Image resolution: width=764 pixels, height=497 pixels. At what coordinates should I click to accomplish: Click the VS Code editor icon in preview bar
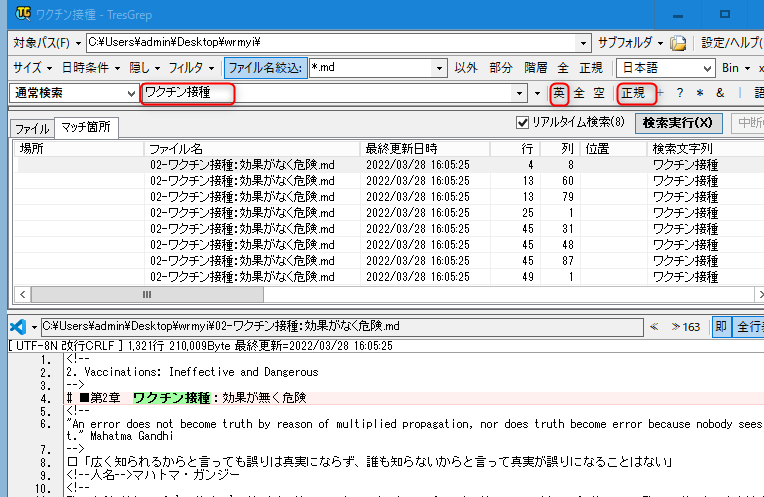point(17,326)
